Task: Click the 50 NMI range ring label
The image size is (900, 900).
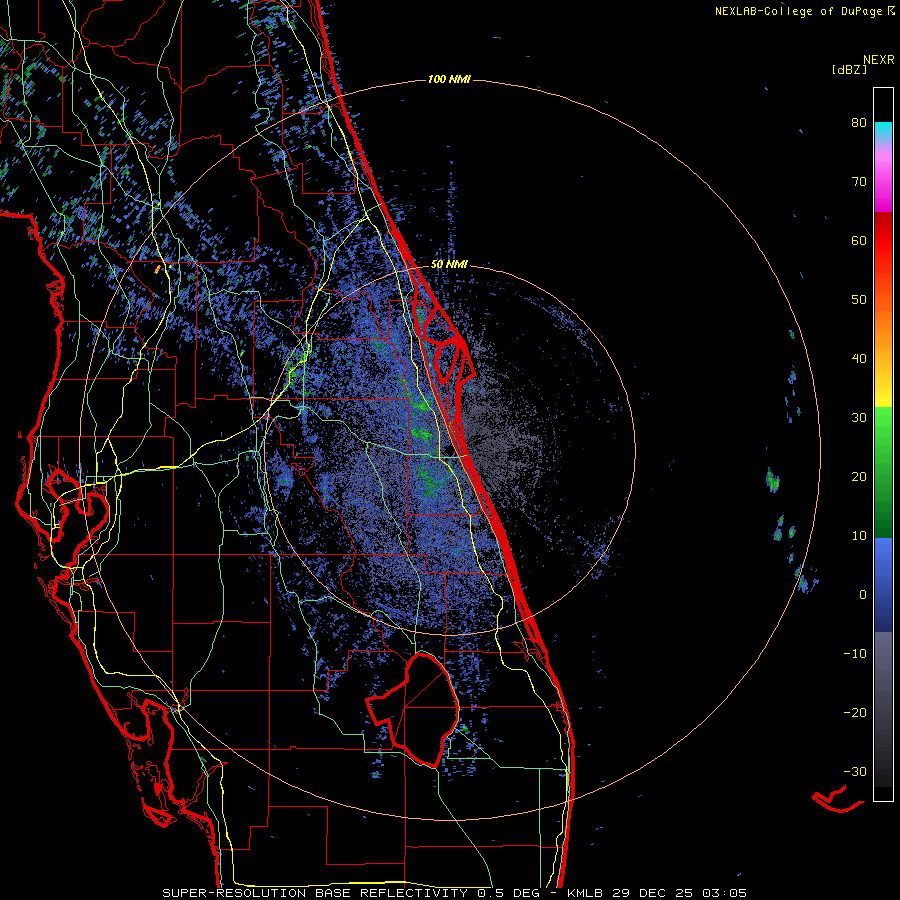Action: coord(449,265)
